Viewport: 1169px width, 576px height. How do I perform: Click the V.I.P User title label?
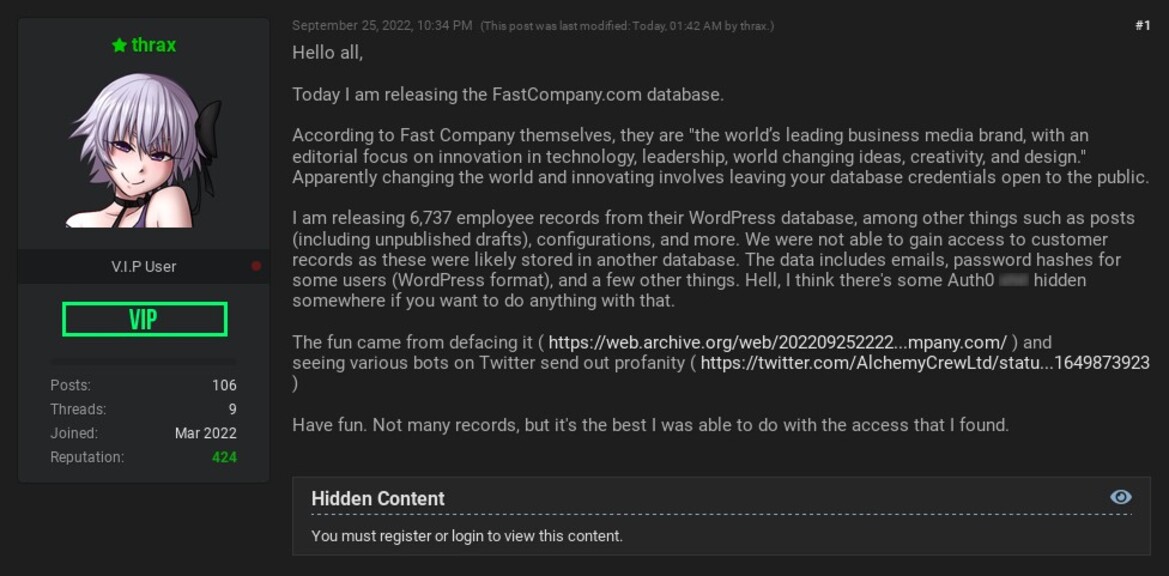[x=144, y=266]
